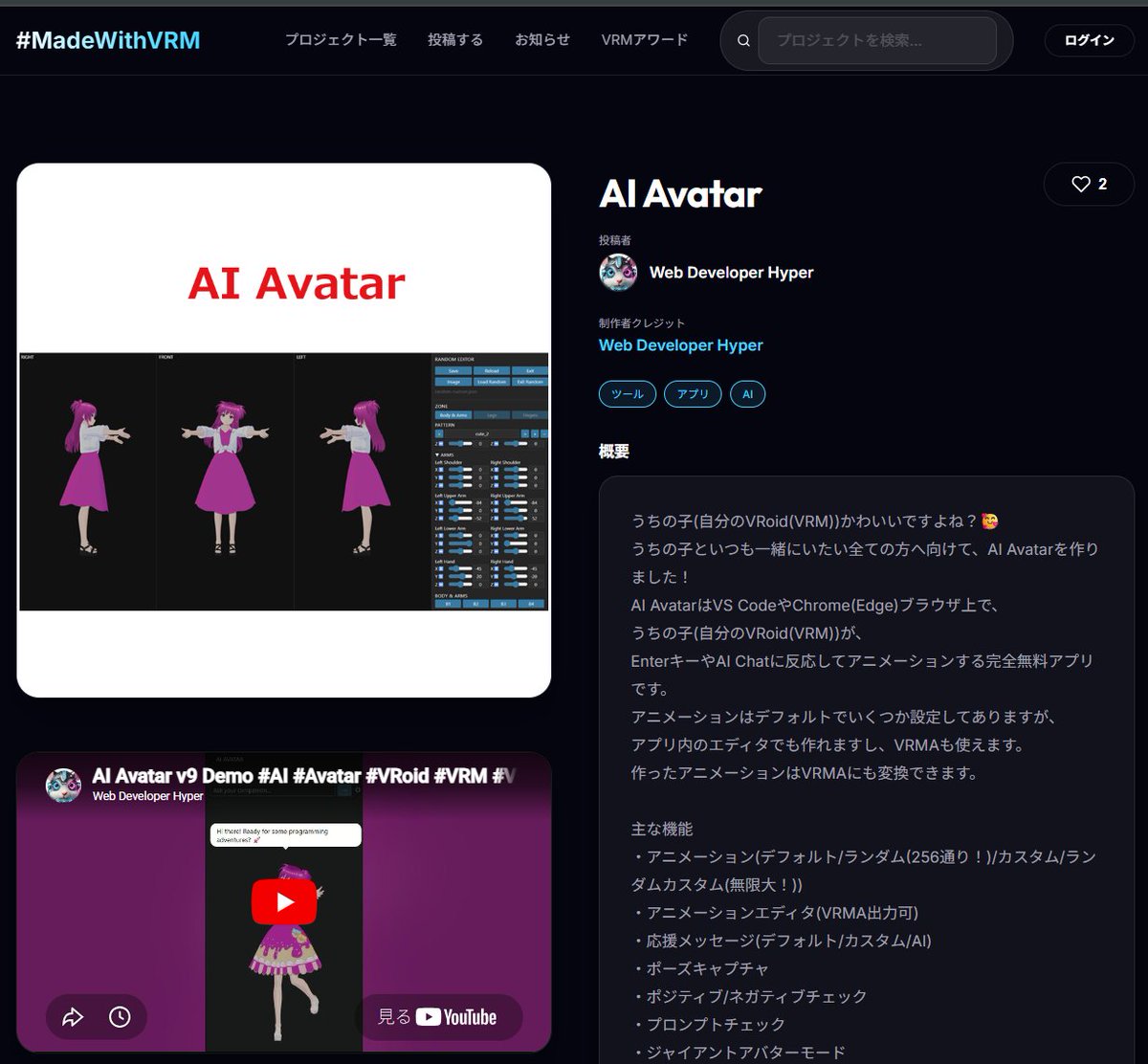The width and height of the screenshot is (1148, 1064).
Task: Open poster name Web Developer Hyper
Action: coord(732,273)
